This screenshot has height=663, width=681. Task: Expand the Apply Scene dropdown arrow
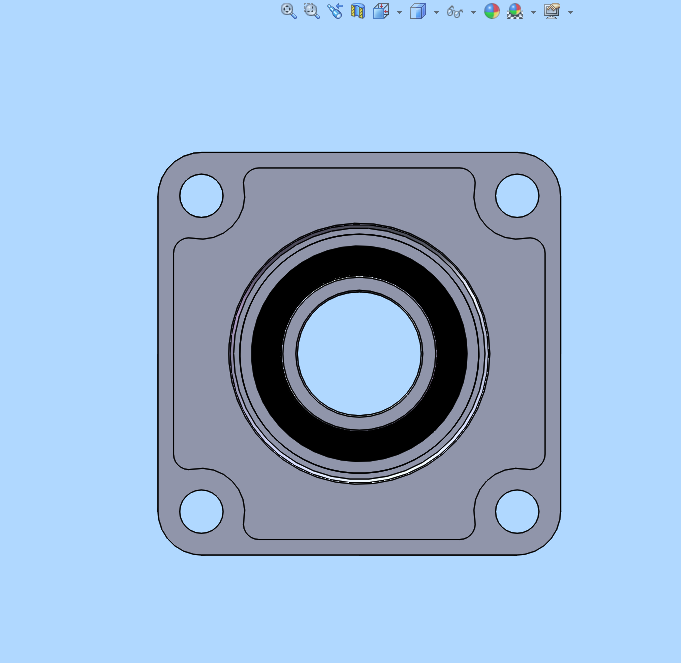coord(533,13)
